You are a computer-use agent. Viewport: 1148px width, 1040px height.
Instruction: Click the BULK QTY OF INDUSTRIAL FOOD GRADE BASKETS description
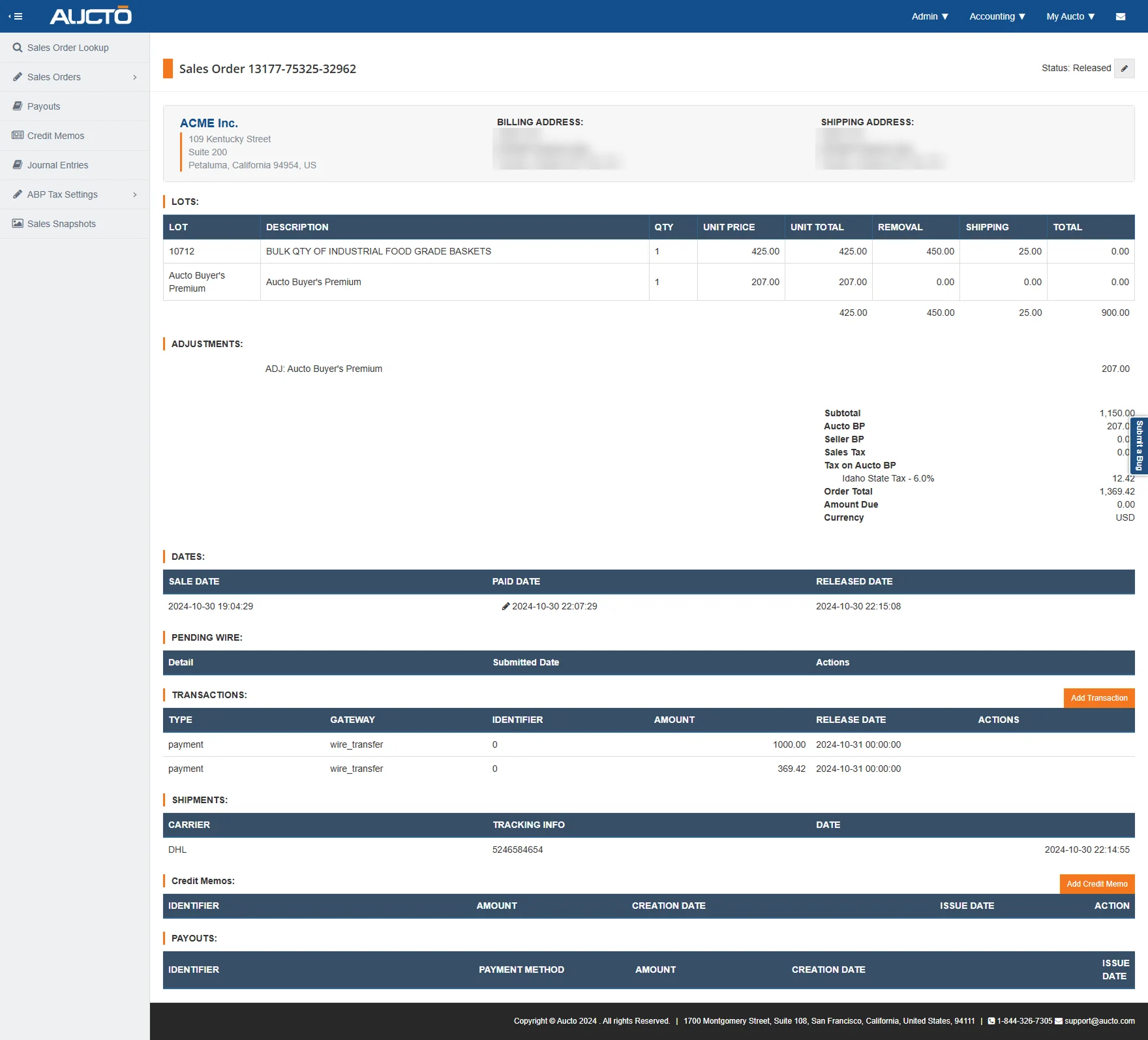tap(378, 251)
